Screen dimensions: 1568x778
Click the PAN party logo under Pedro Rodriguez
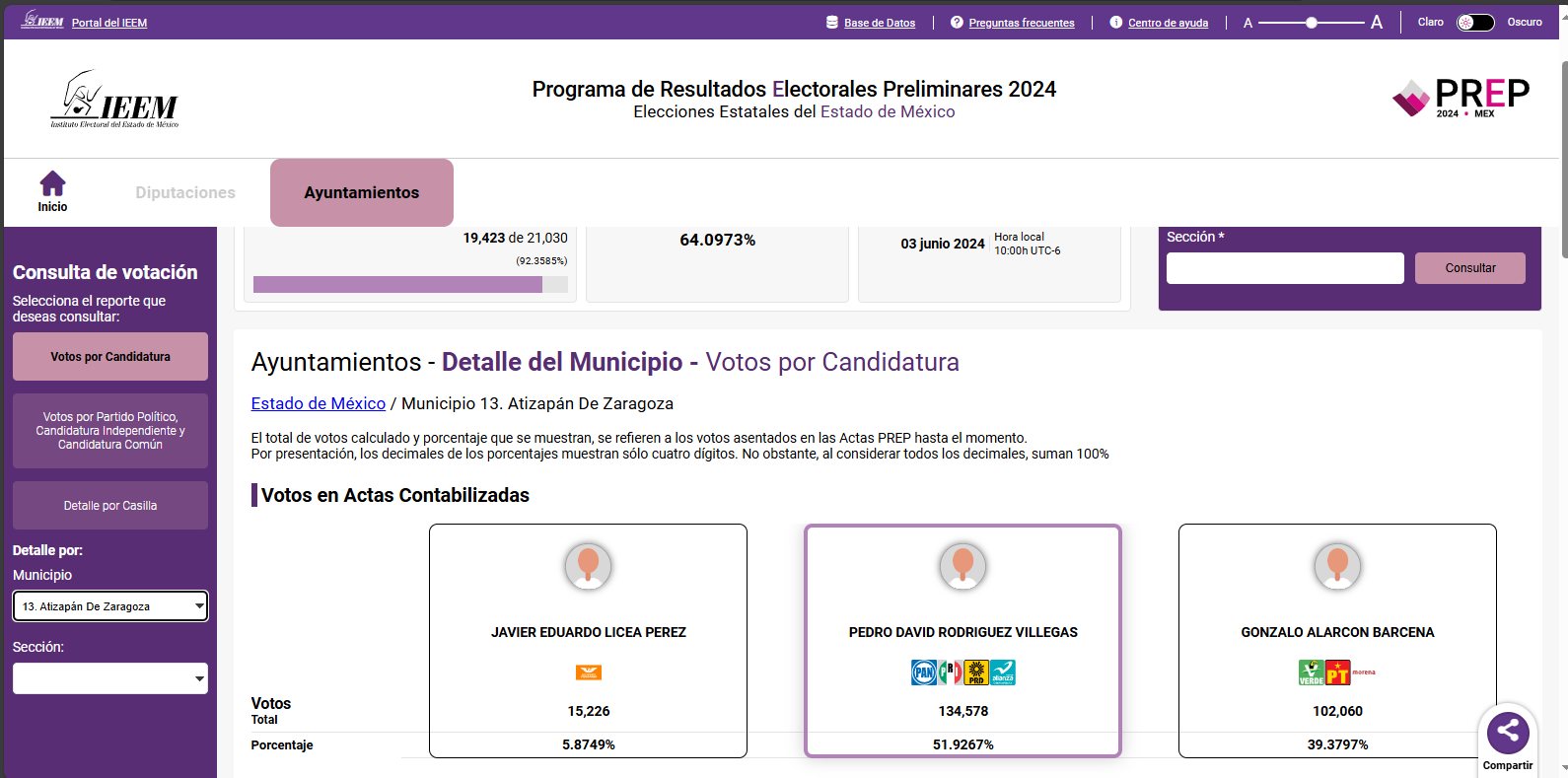point(924,672)
